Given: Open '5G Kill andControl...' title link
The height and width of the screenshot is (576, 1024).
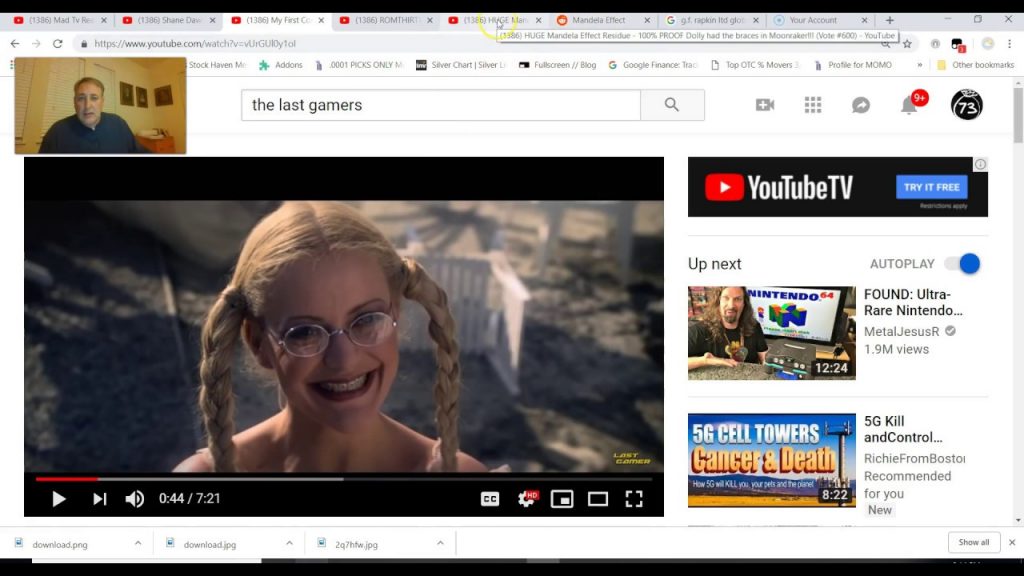Looking at the screenshot, I should 903,429.
